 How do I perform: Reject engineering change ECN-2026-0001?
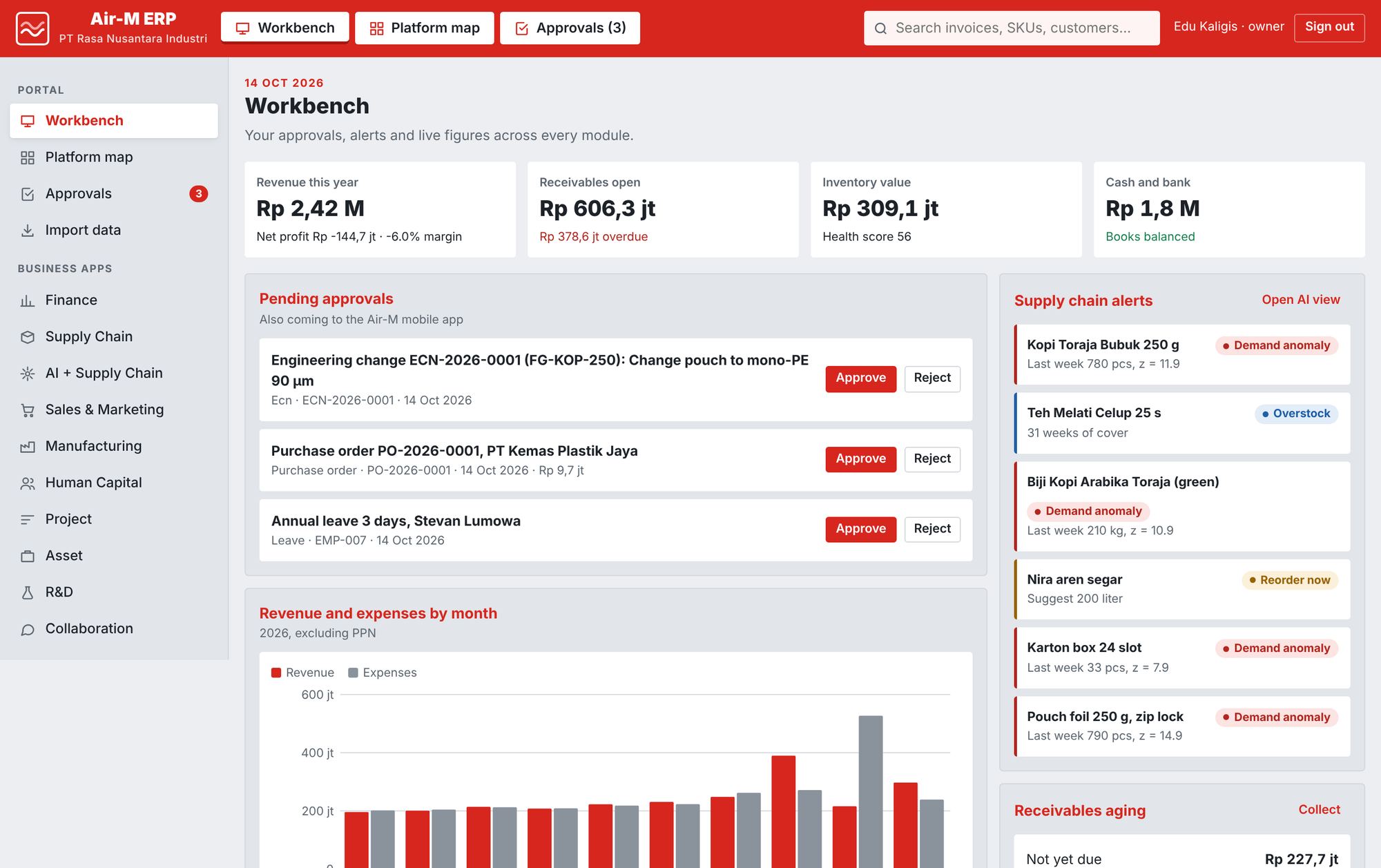click(932, 378)
